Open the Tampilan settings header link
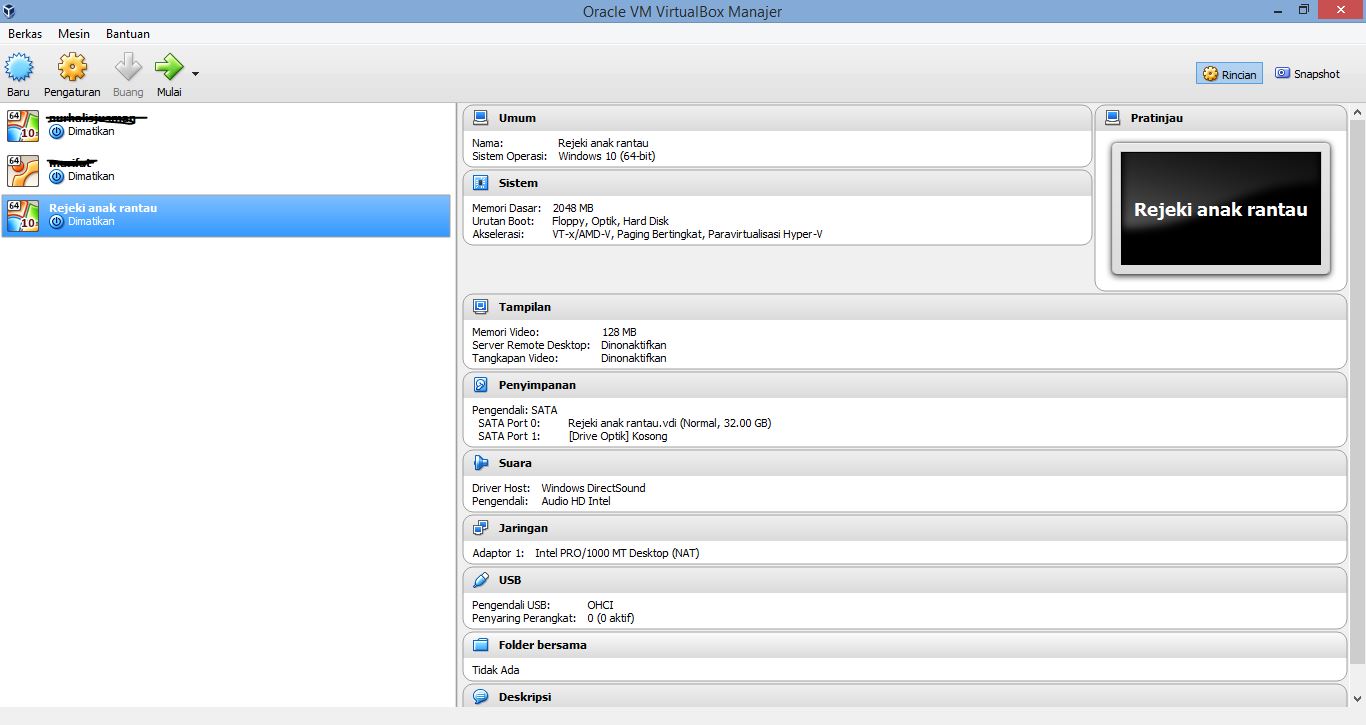The height and width of the screenshot is (725, 1366). pyautogui.click(x=525, y=307)
